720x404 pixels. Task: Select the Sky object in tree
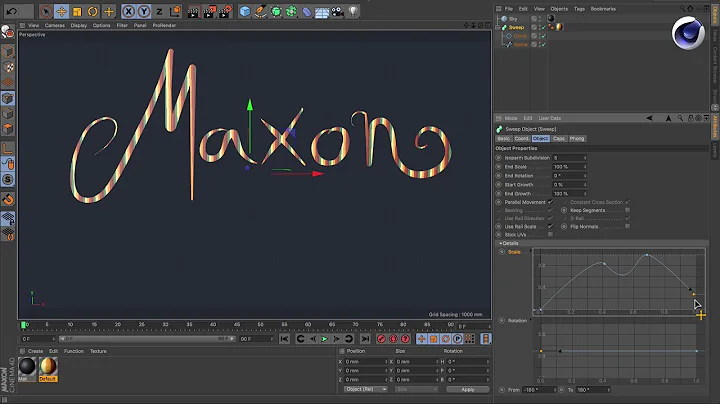513,19
